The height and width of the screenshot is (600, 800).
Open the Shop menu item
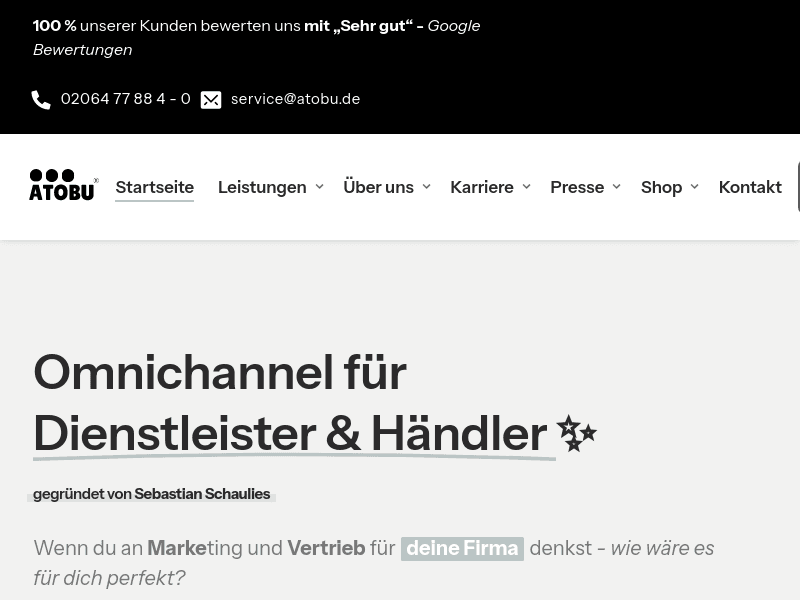[661, 187]
